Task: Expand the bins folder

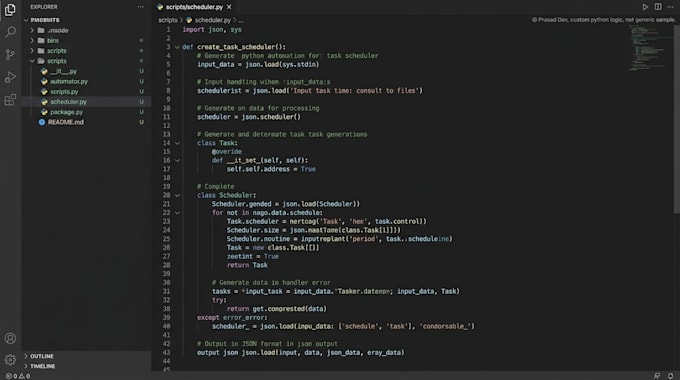Action: tap(32, 40)
